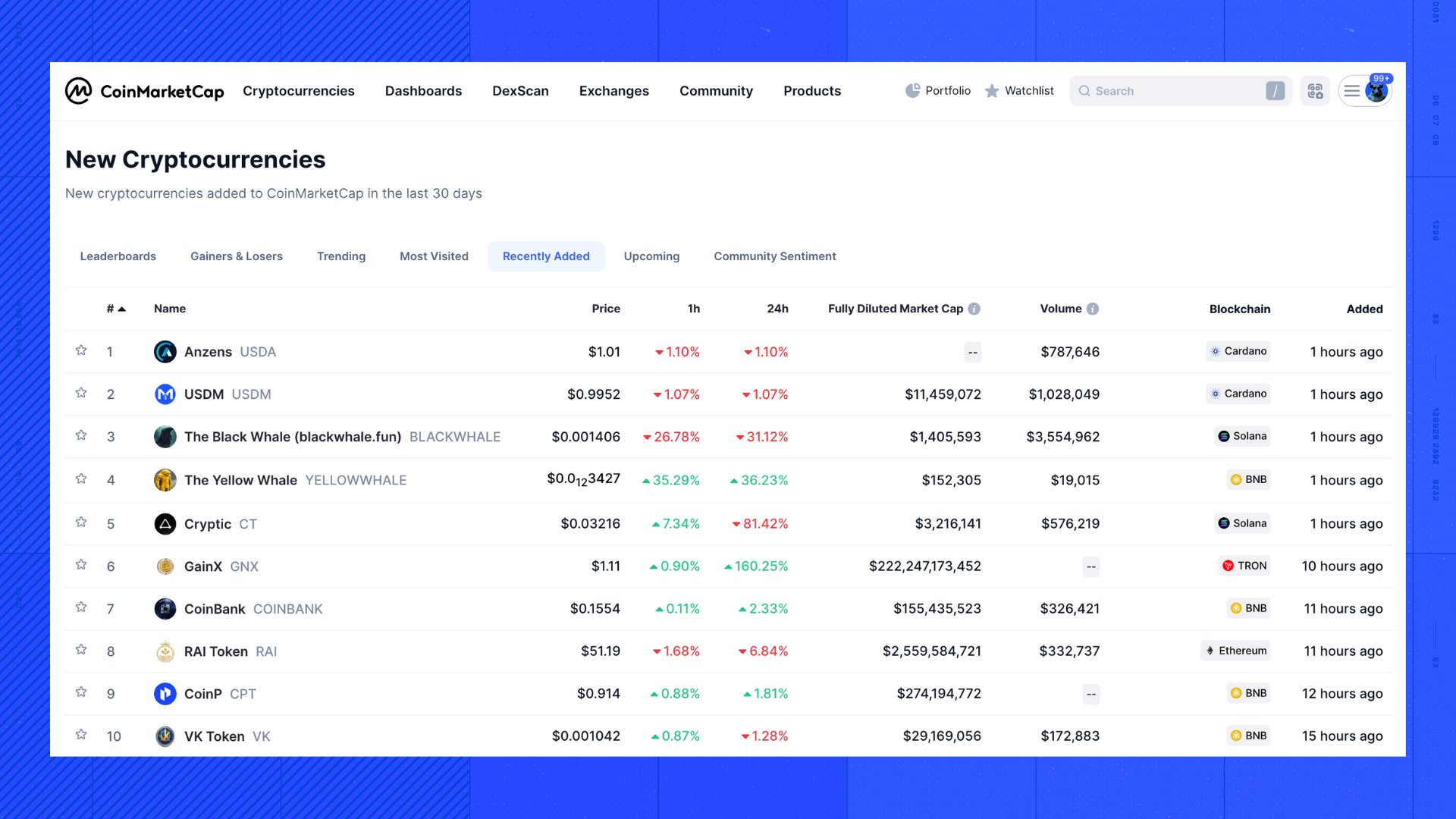The image size is (1456, 819).
Task: Open the Portfolio pie chart icon
Action: [912, 91]
